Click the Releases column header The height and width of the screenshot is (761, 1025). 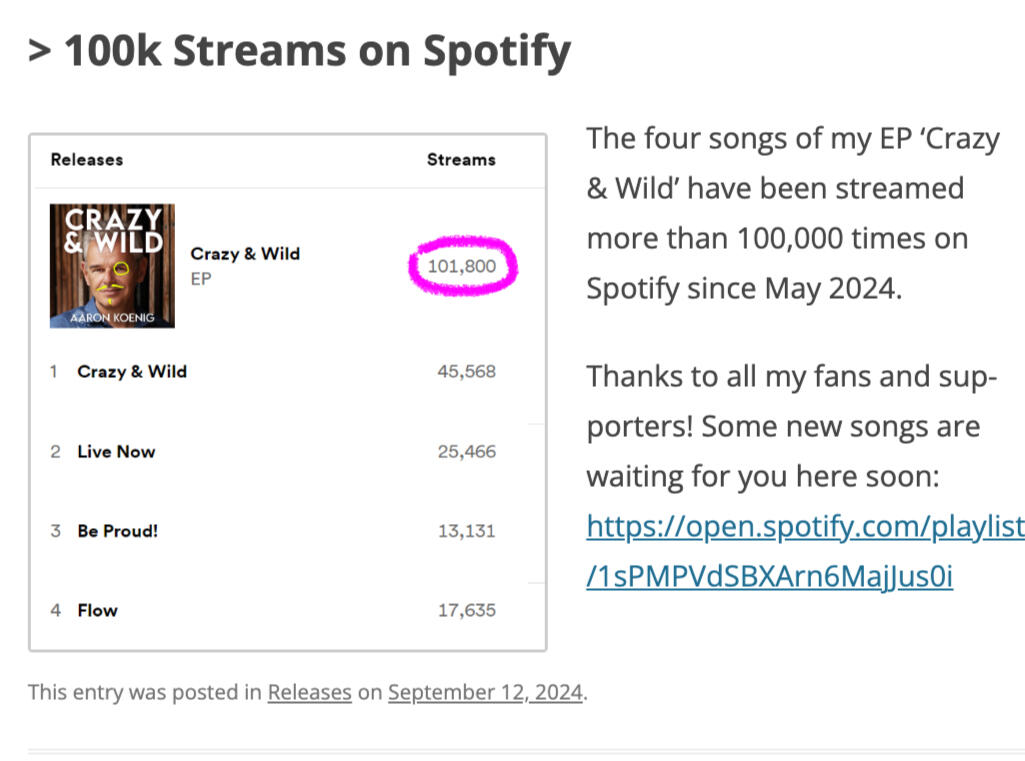(x=87, y=159)
